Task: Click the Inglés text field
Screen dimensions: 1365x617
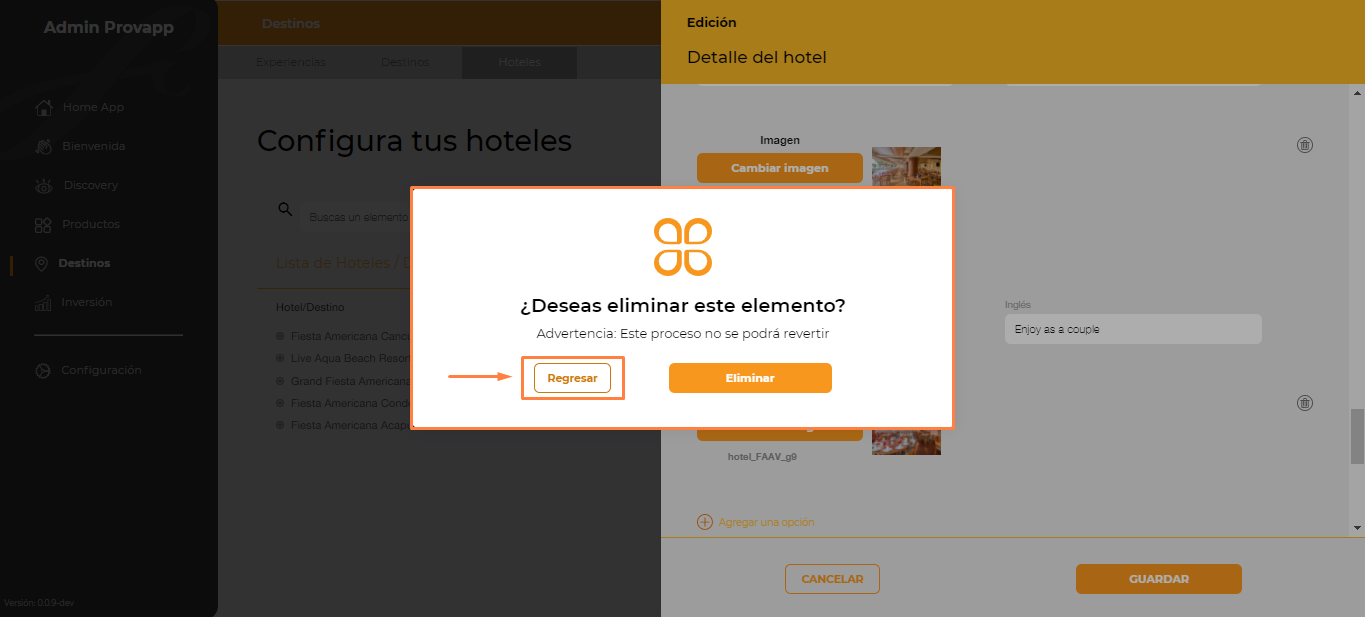Action: [x=1133, y=329]
